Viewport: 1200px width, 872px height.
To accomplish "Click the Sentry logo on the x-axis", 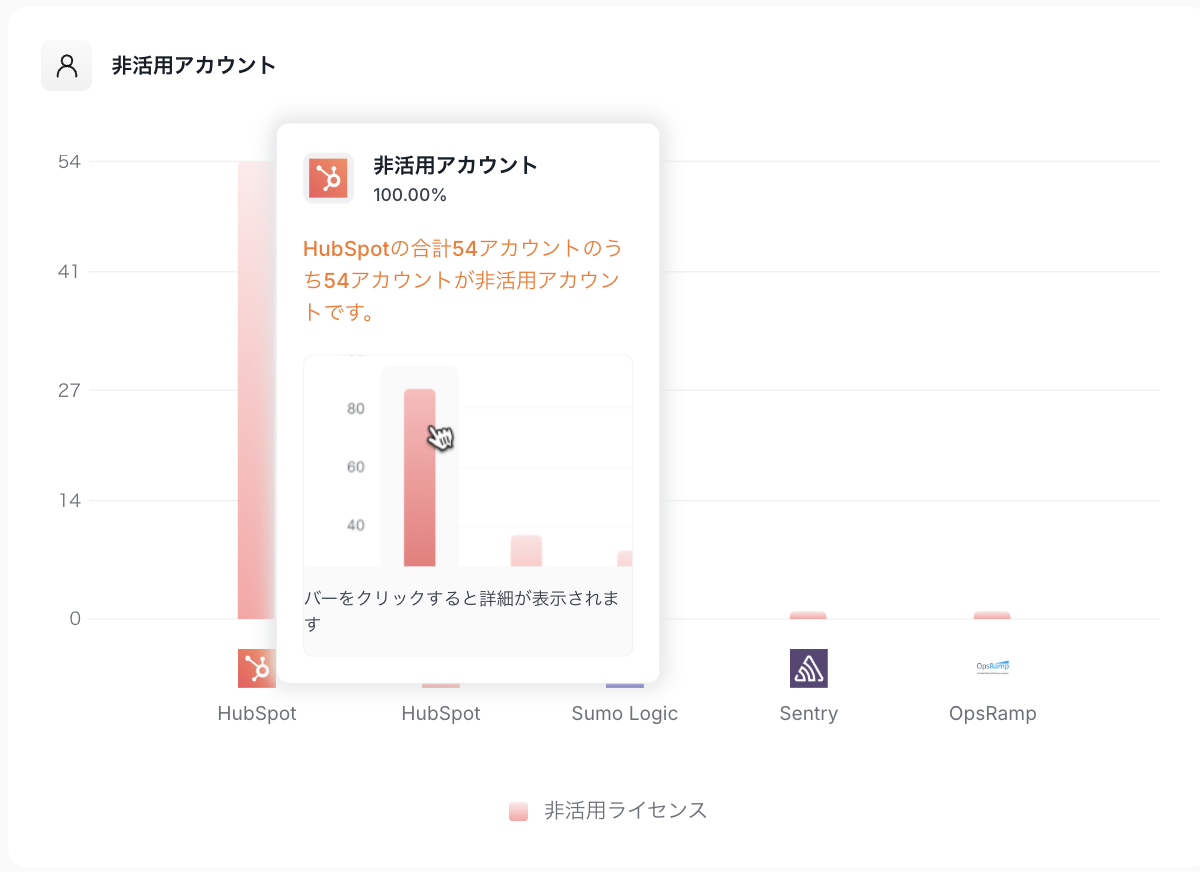I will 808,668.
